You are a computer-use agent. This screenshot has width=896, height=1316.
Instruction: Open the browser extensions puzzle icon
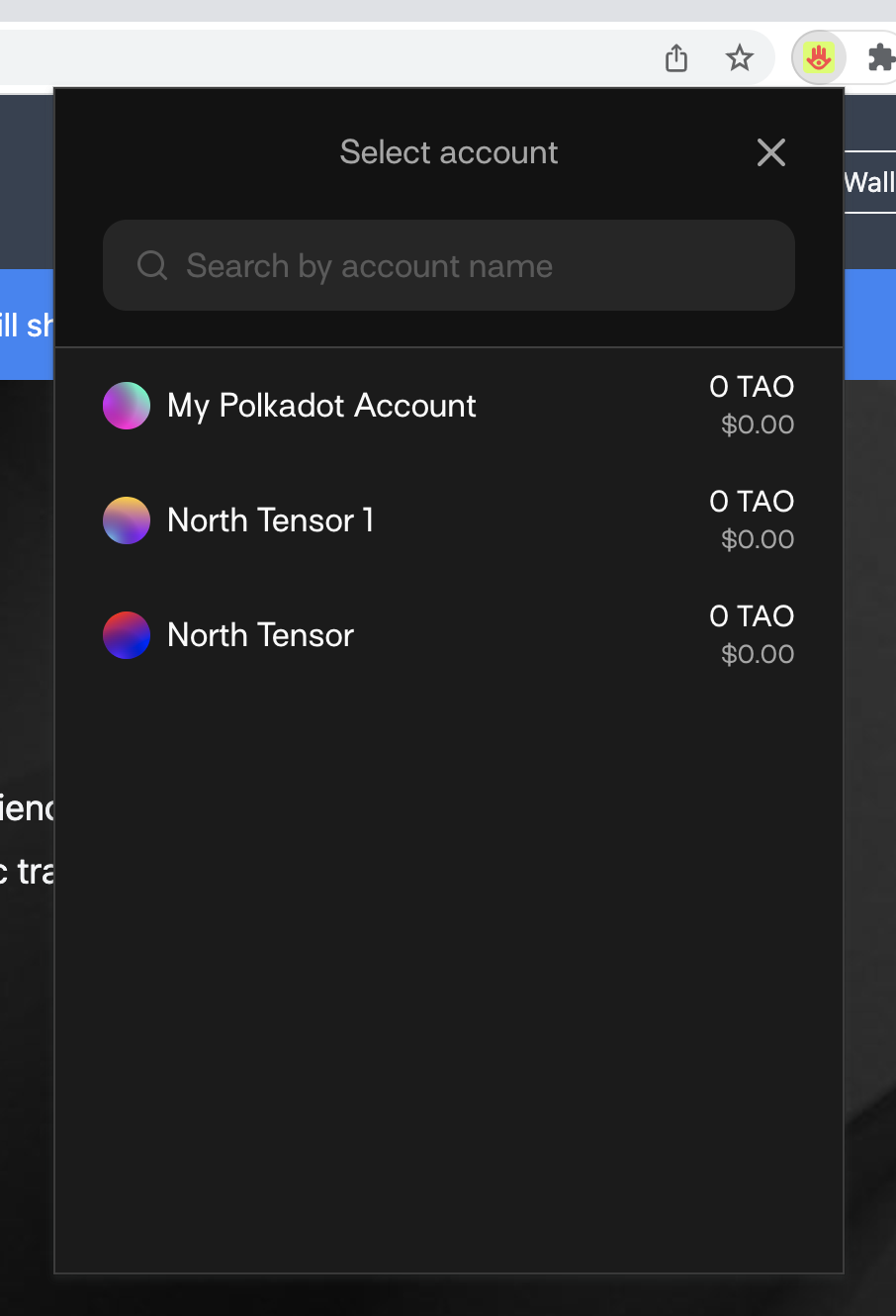(880, 58)
